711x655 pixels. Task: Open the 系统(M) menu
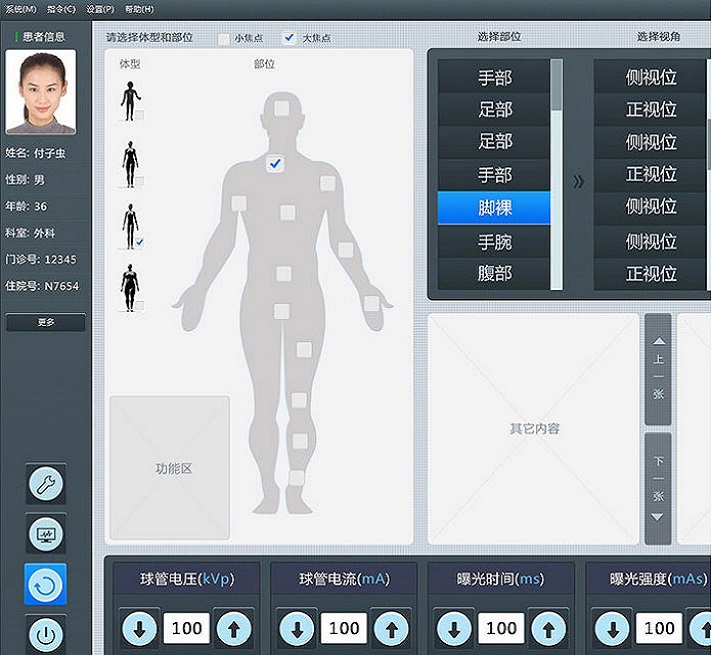click(x=20, y=8)
